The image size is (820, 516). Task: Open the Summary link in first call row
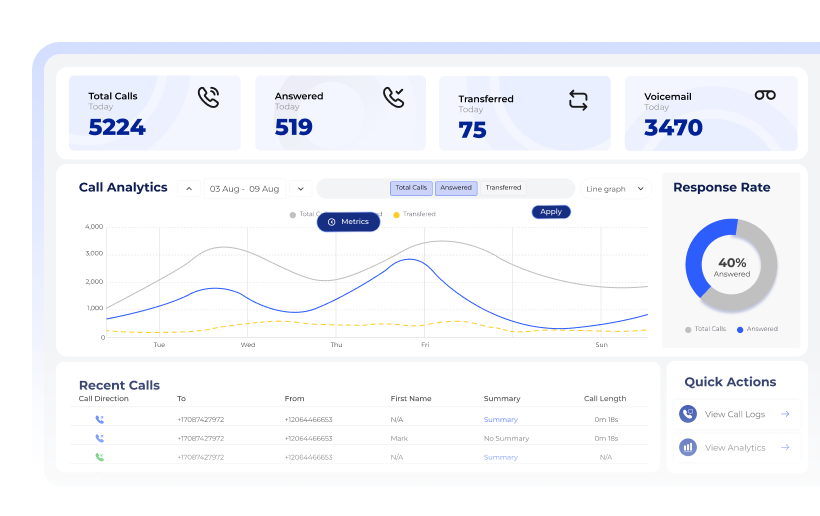pyautogui.click(x=501, y=420)
